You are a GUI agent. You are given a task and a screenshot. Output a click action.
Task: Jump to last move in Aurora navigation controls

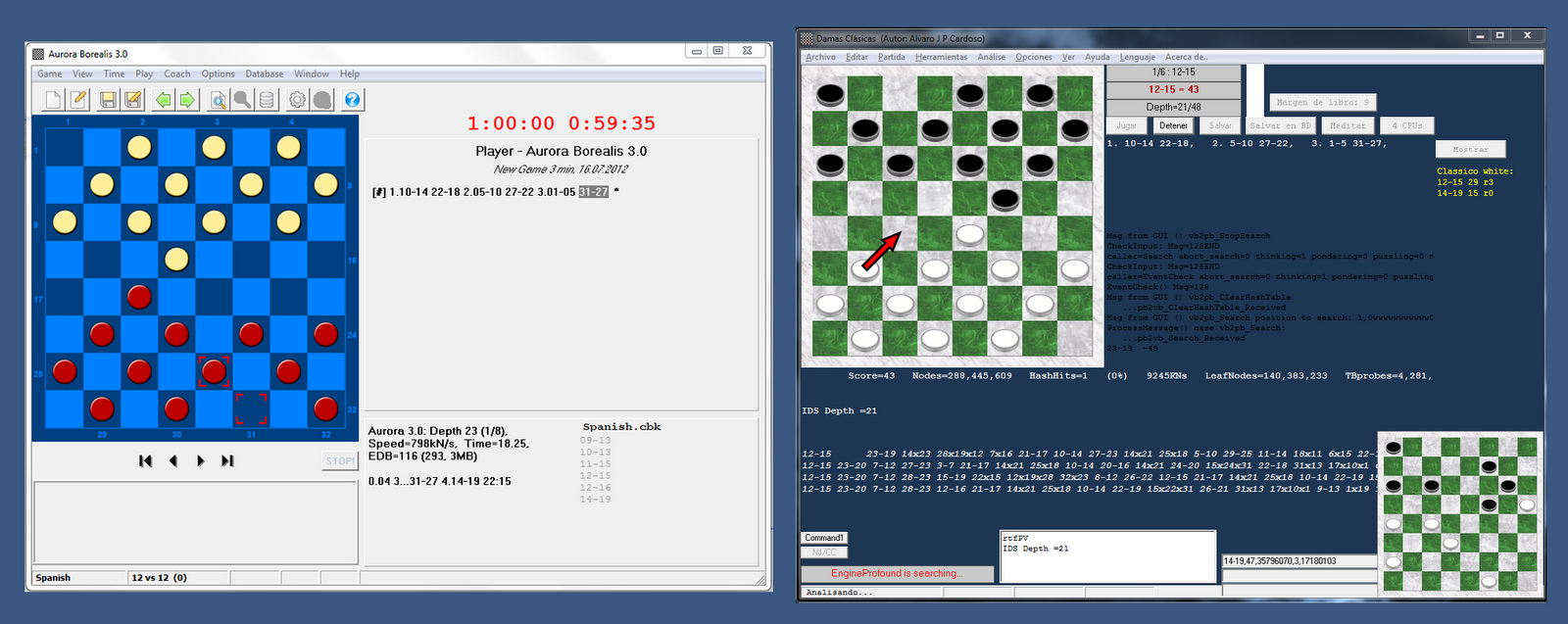227,460
